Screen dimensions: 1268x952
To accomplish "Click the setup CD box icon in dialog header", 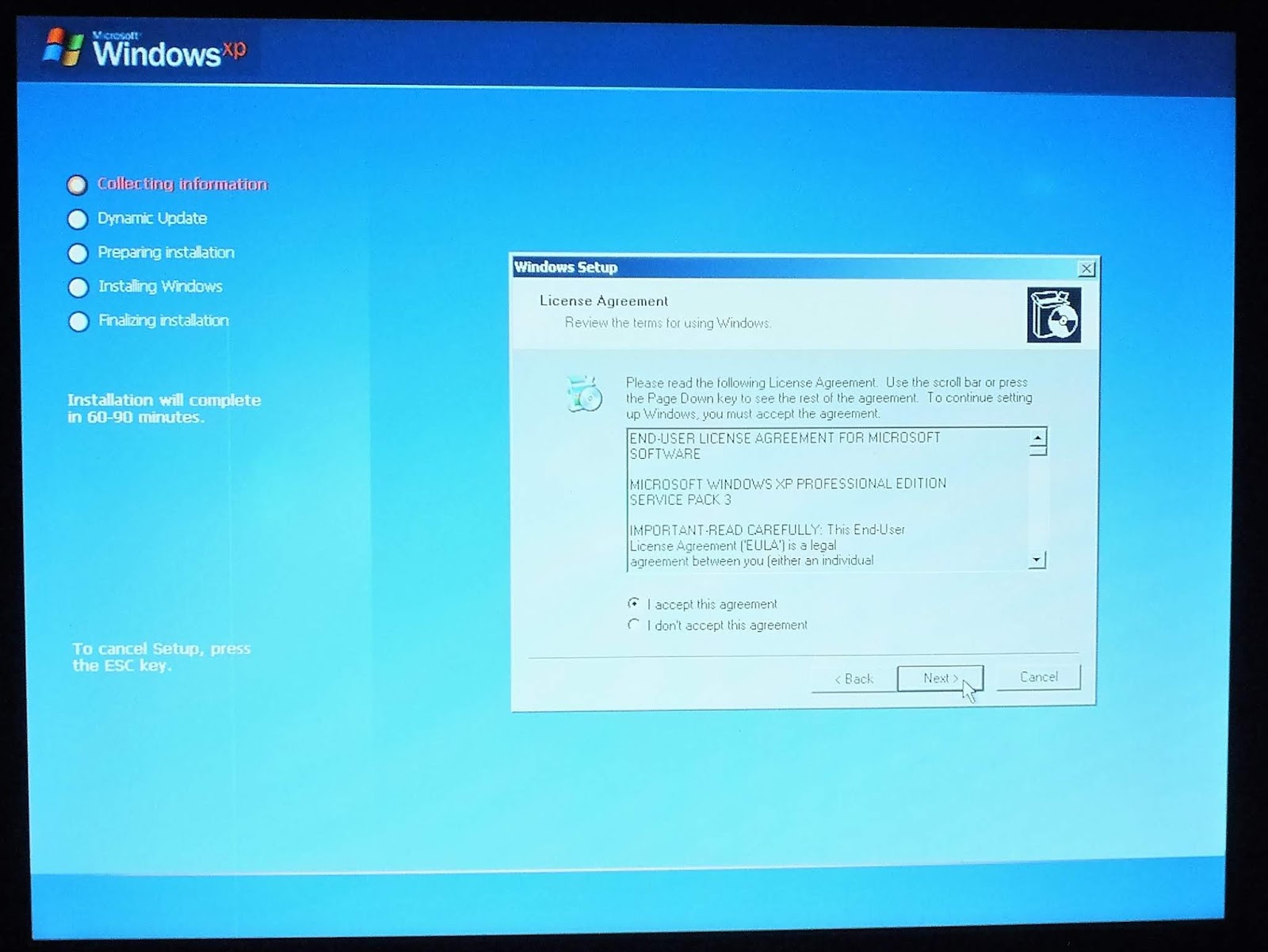I will click(x=1054, y=315).
